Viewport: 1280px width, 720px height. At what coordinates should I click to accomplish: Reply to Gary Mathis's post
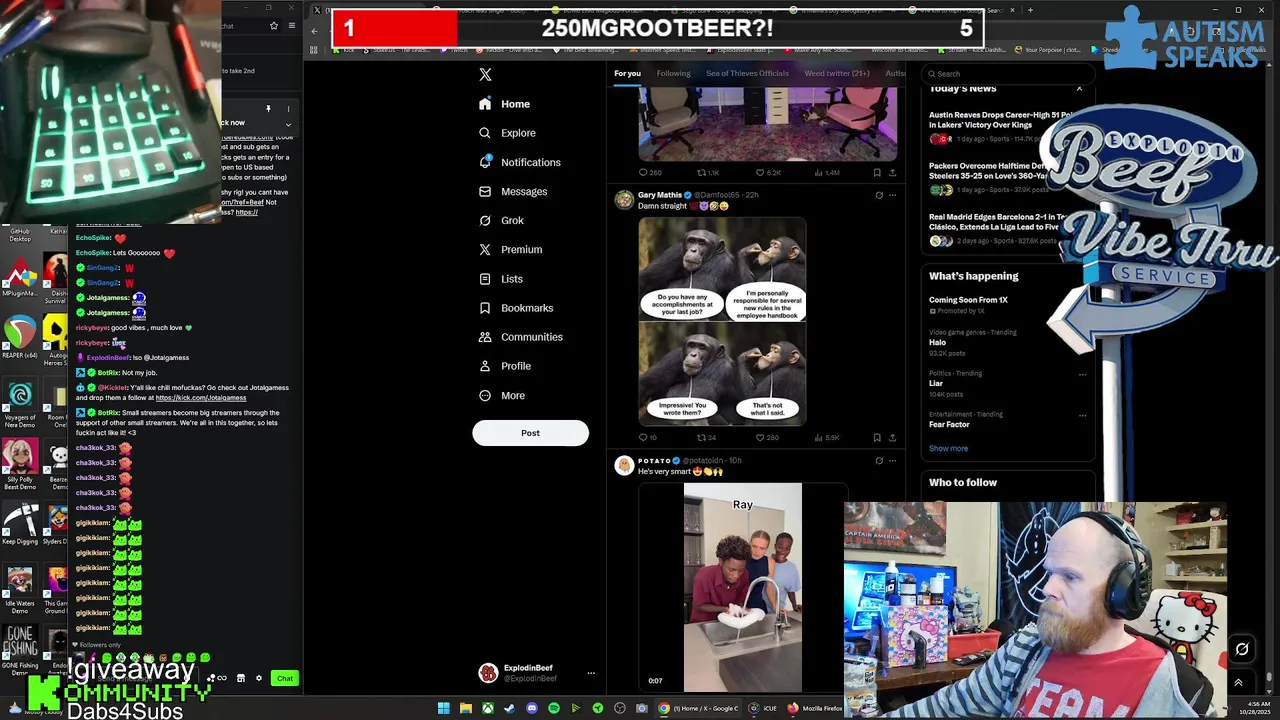pos(647,437)
